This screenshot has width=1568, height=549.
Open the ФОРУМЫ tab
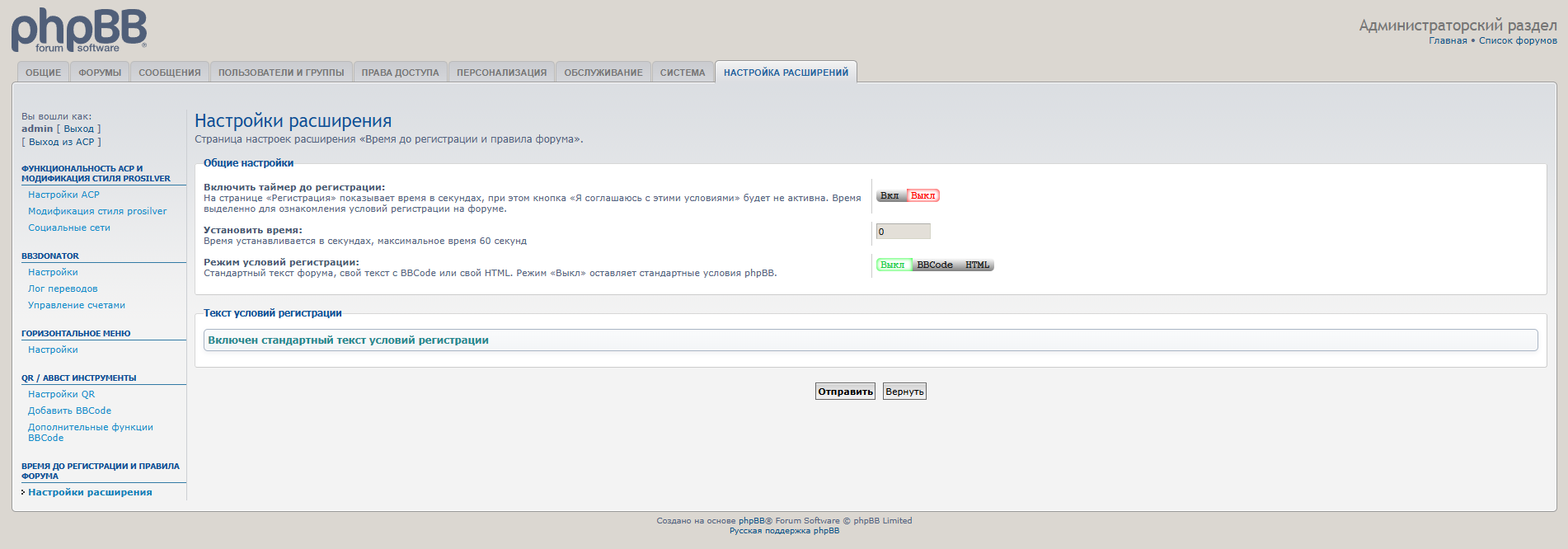pos(100,73)
